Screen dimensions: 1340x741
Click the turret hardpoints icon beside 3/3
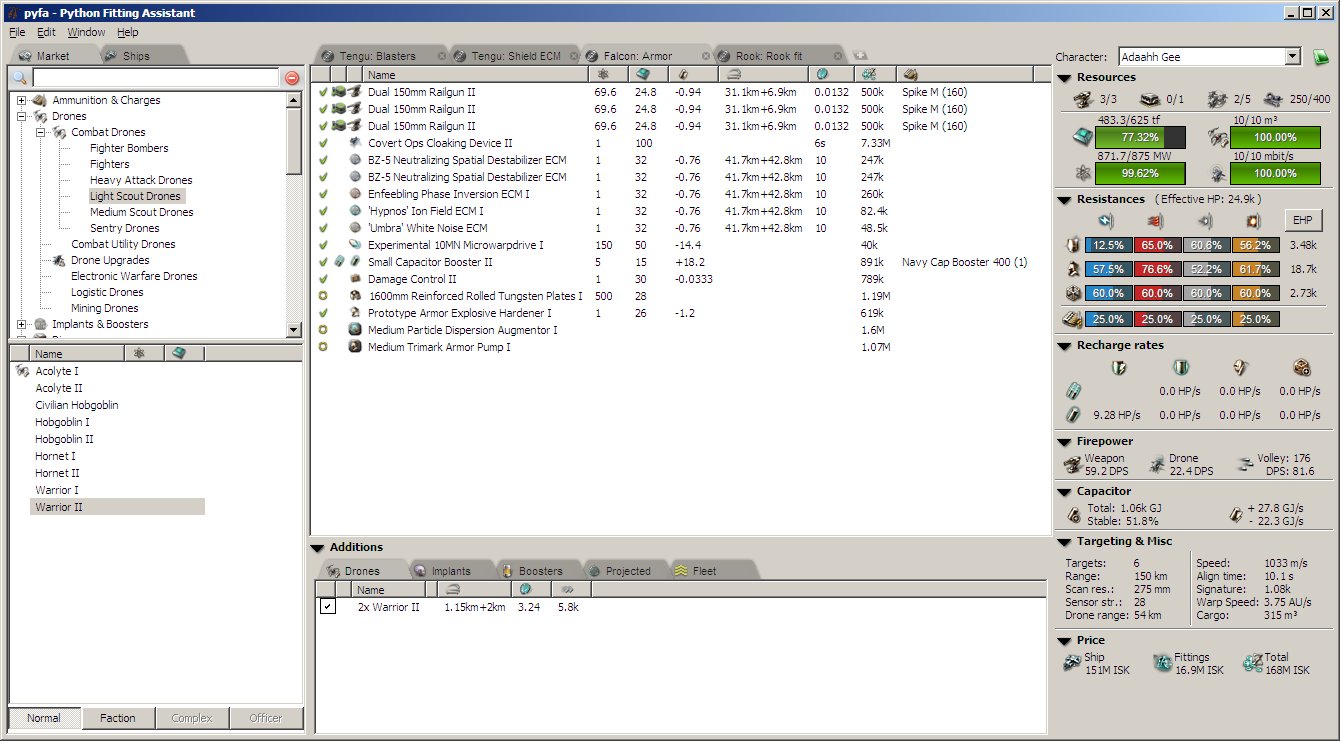pos(1083,99)
